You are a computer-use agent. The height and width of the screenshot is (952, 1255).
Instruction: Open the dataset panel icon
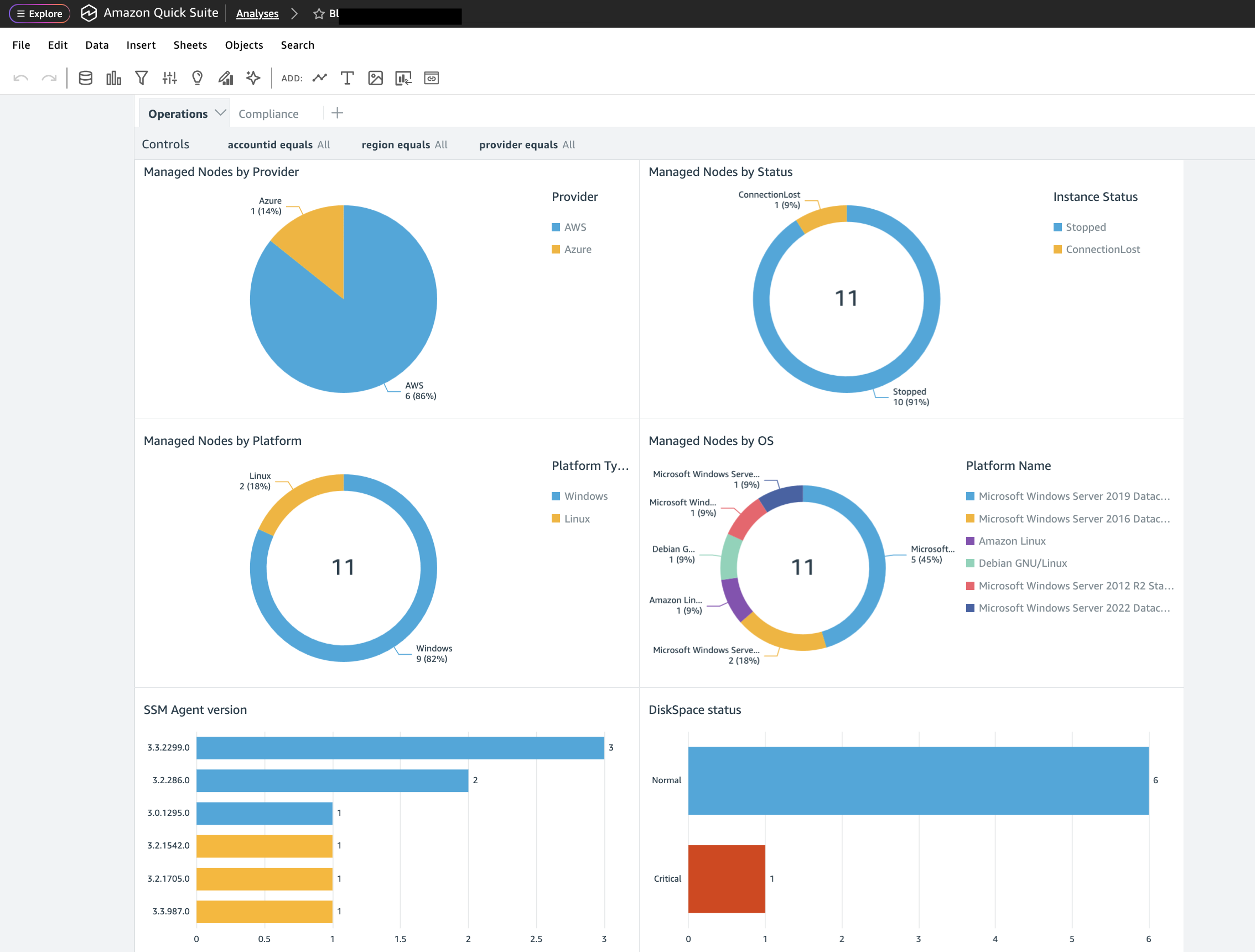[85, 78]
